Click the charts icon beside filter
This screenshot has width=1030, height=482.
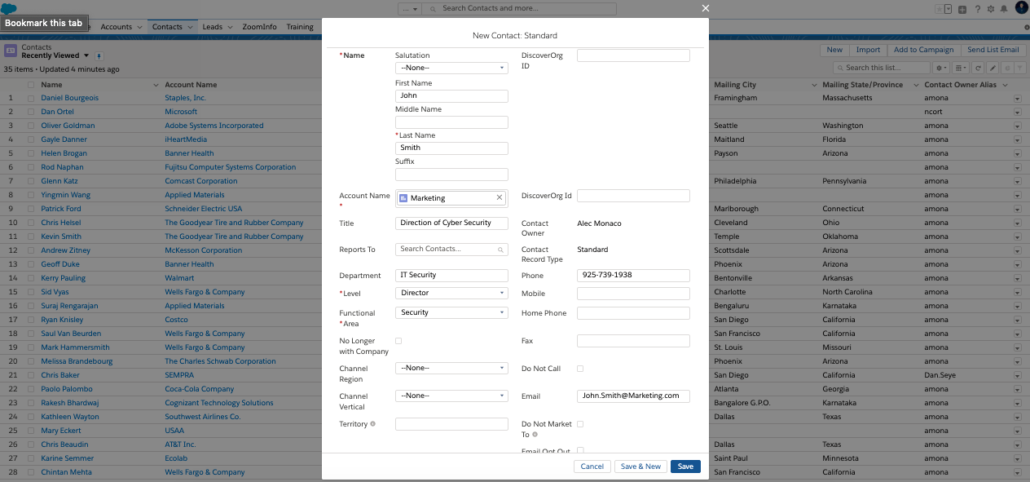(x=1007, y=68)
